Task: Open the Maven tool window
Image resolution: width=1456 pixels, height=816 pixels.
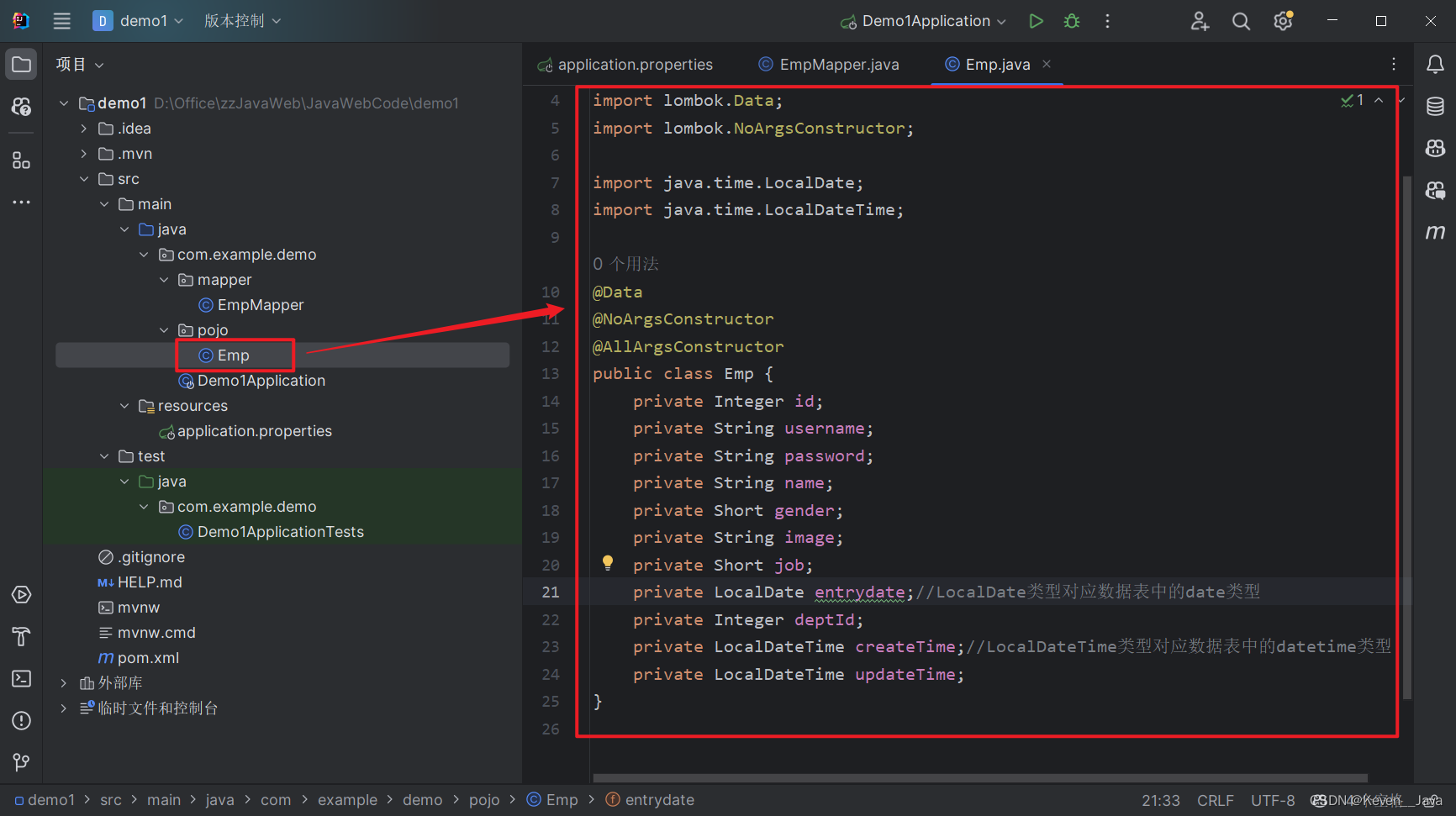Action: (x=1435, y=232)
